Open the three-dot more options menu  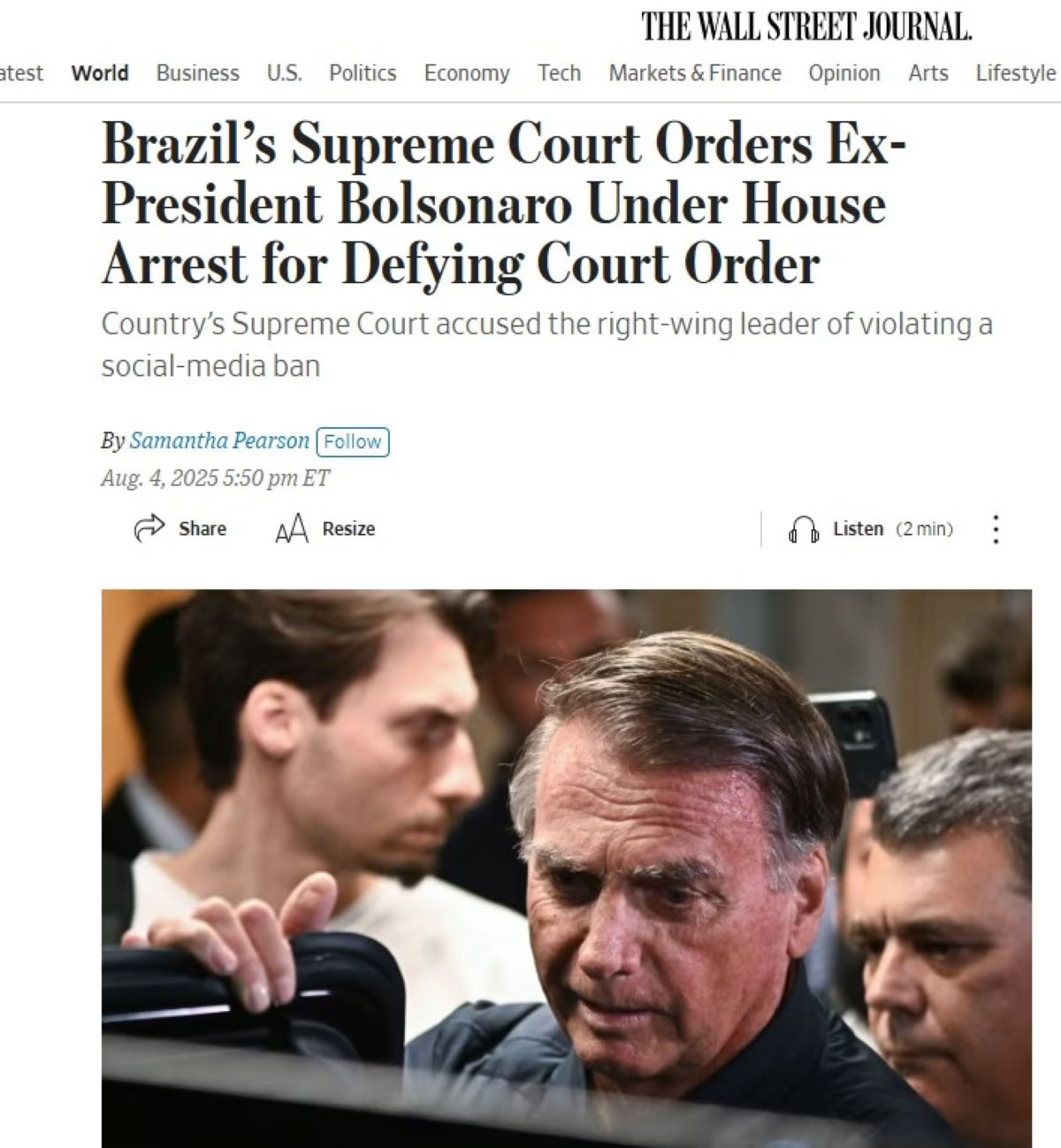click(x=996, y=529)
